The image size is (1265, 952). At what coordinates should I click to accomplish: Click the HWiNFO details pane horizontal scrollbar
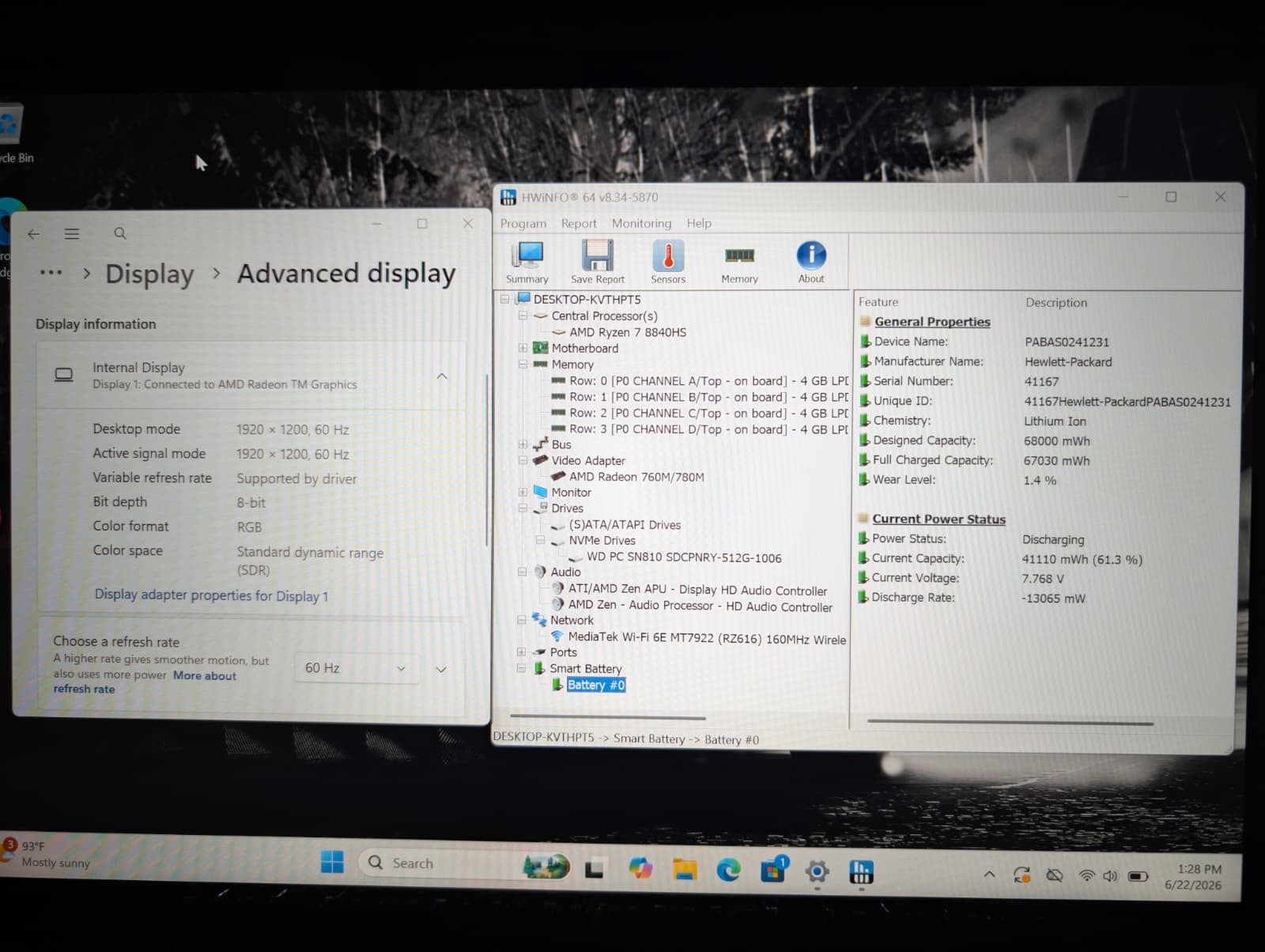click(1010, 722)
